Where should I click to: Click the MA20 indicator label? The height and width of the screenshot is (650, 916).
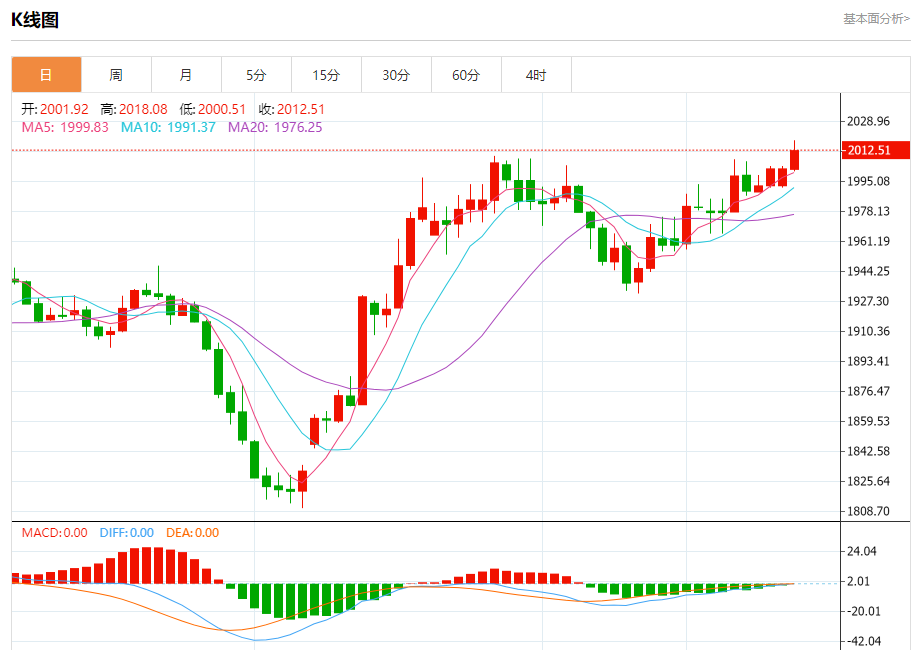(275, 127)
